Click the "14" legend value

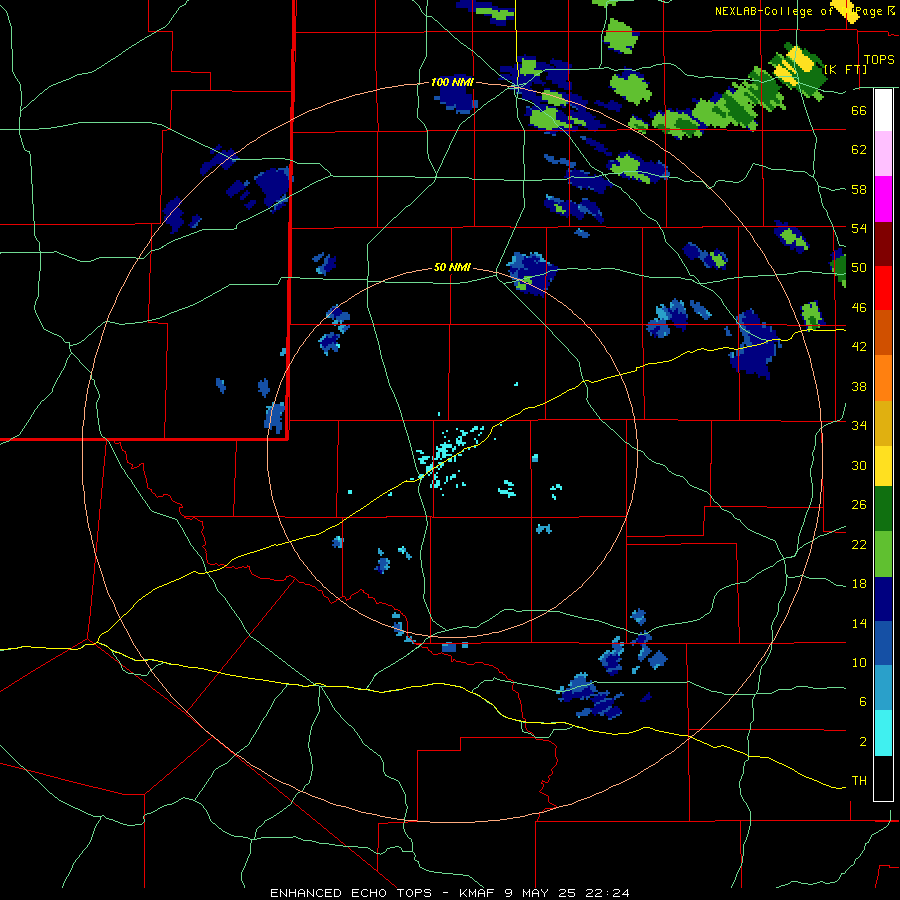[x=859, y=623]
